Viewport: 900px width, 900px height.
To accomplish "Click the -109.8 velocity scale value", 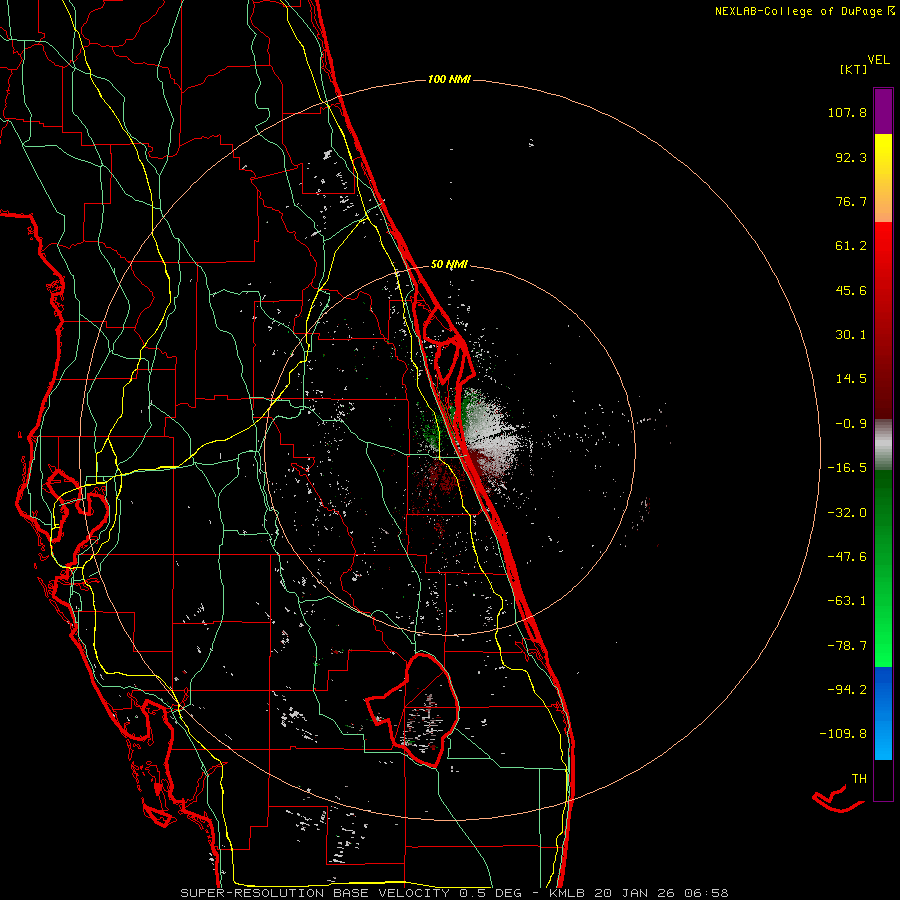I will pyautogui.click(x=843, y=734).
